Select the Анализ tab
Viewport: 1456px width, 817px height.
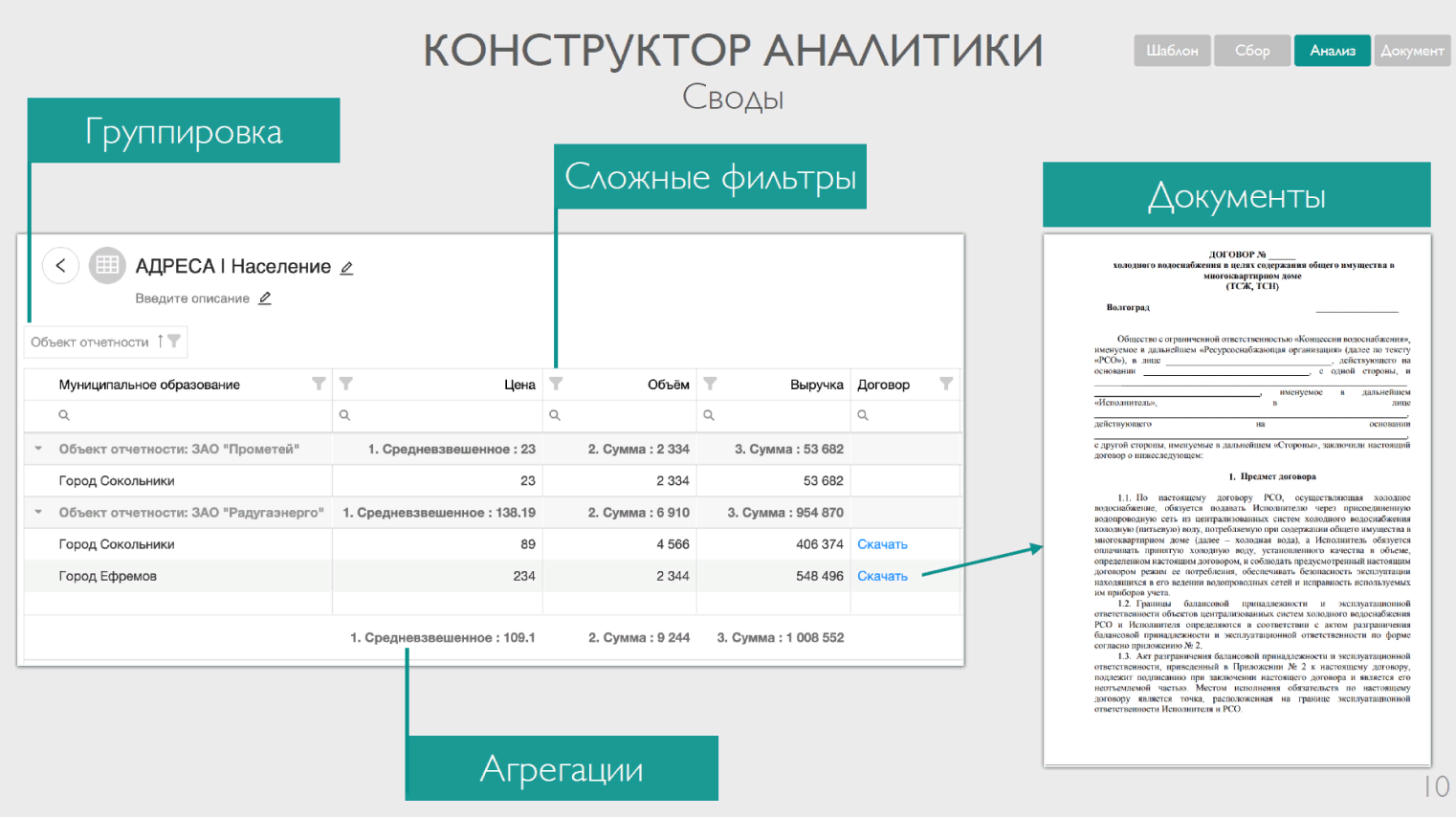[1333, 51]
